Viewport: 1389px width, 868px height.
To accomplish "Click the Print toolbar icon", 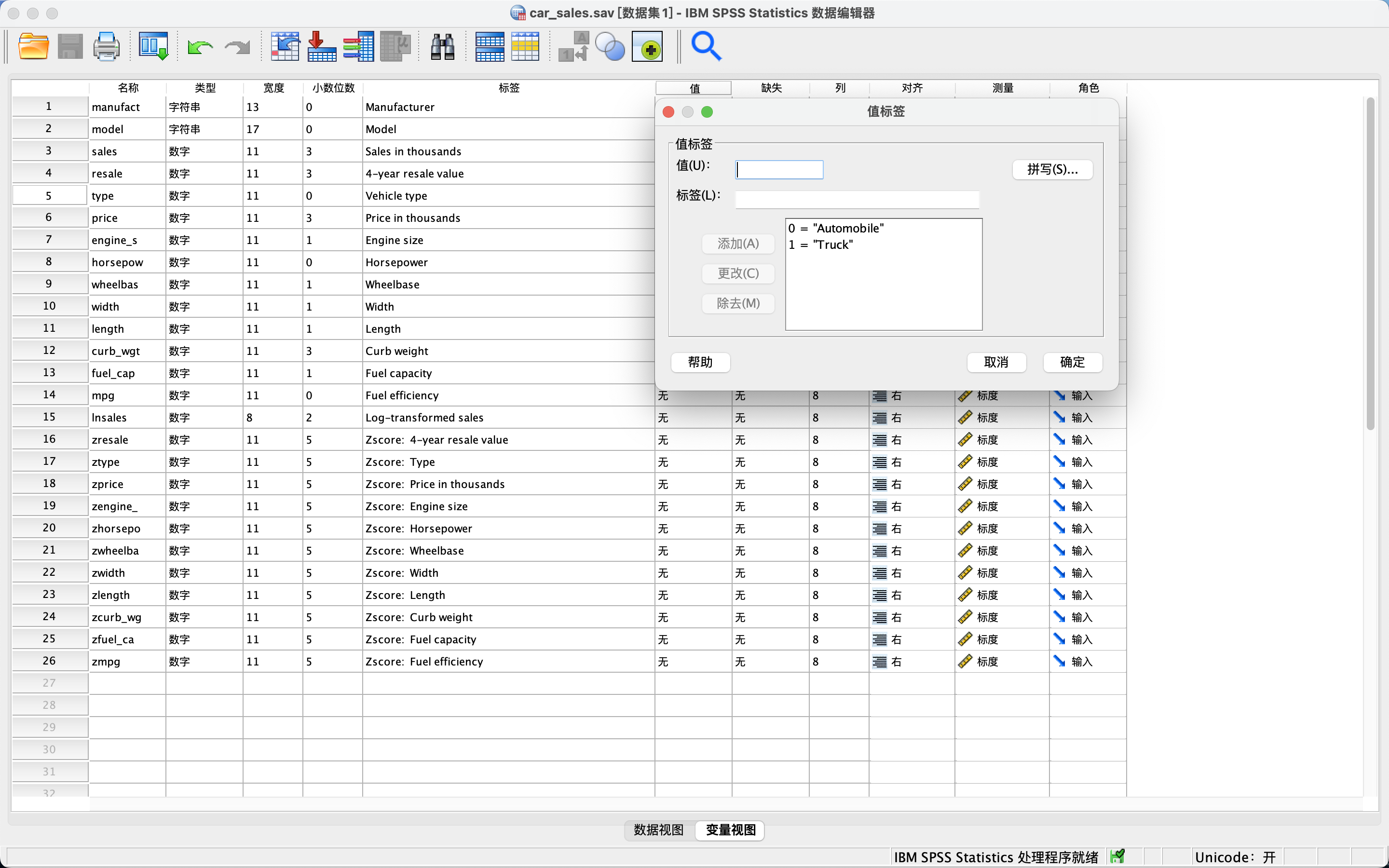I will coord(106,46).
